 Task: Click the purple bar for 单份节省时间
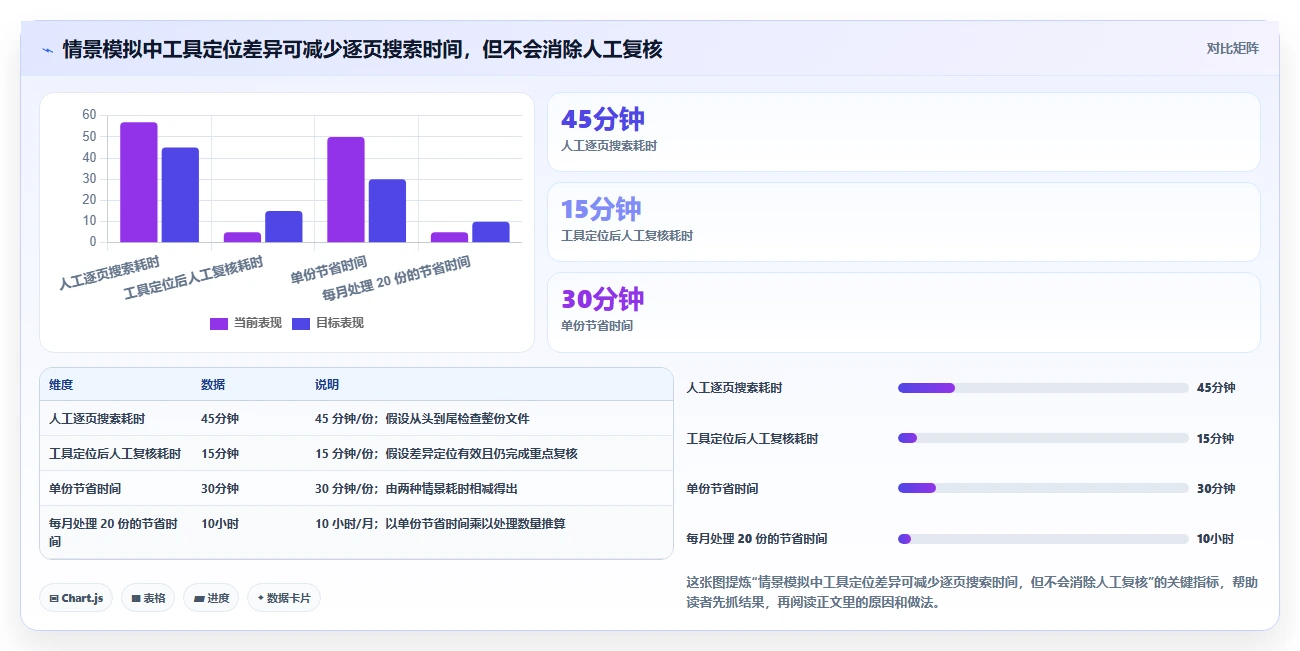click(x=346, y=189)
